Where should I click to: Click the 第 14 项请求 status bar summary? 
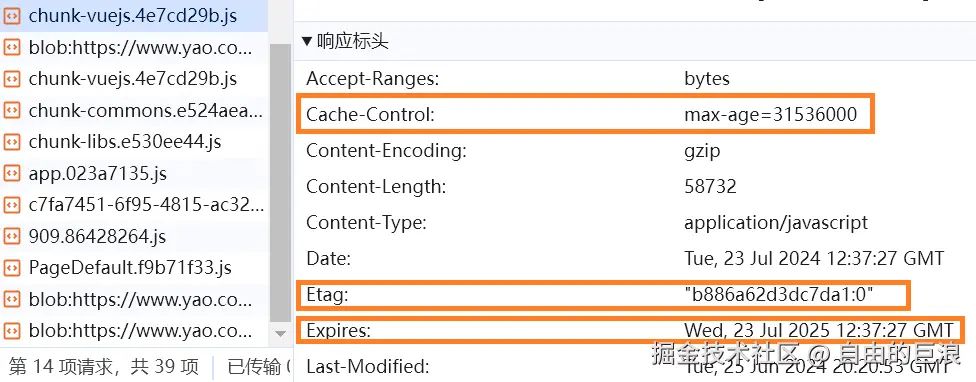[x=104, y=367]
